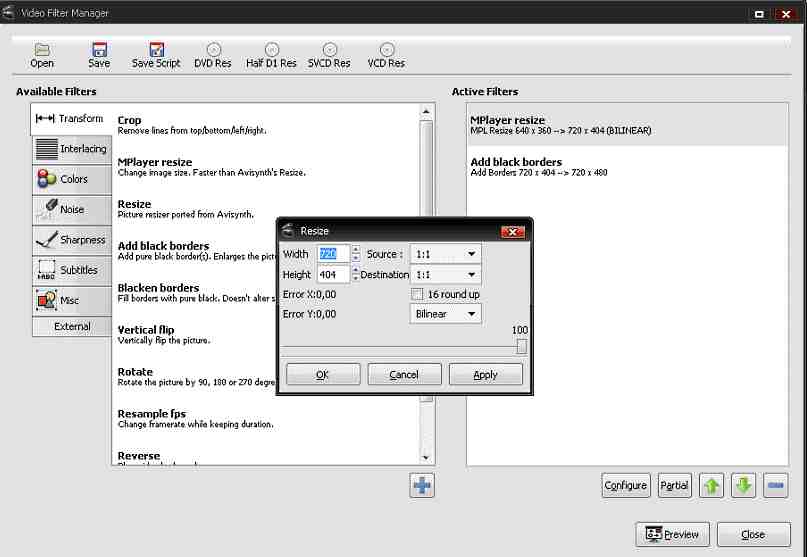Screen dimensions: 807x557
Task: Click the Resize dialog title bar icon
Action: click(x=288, y=231)
